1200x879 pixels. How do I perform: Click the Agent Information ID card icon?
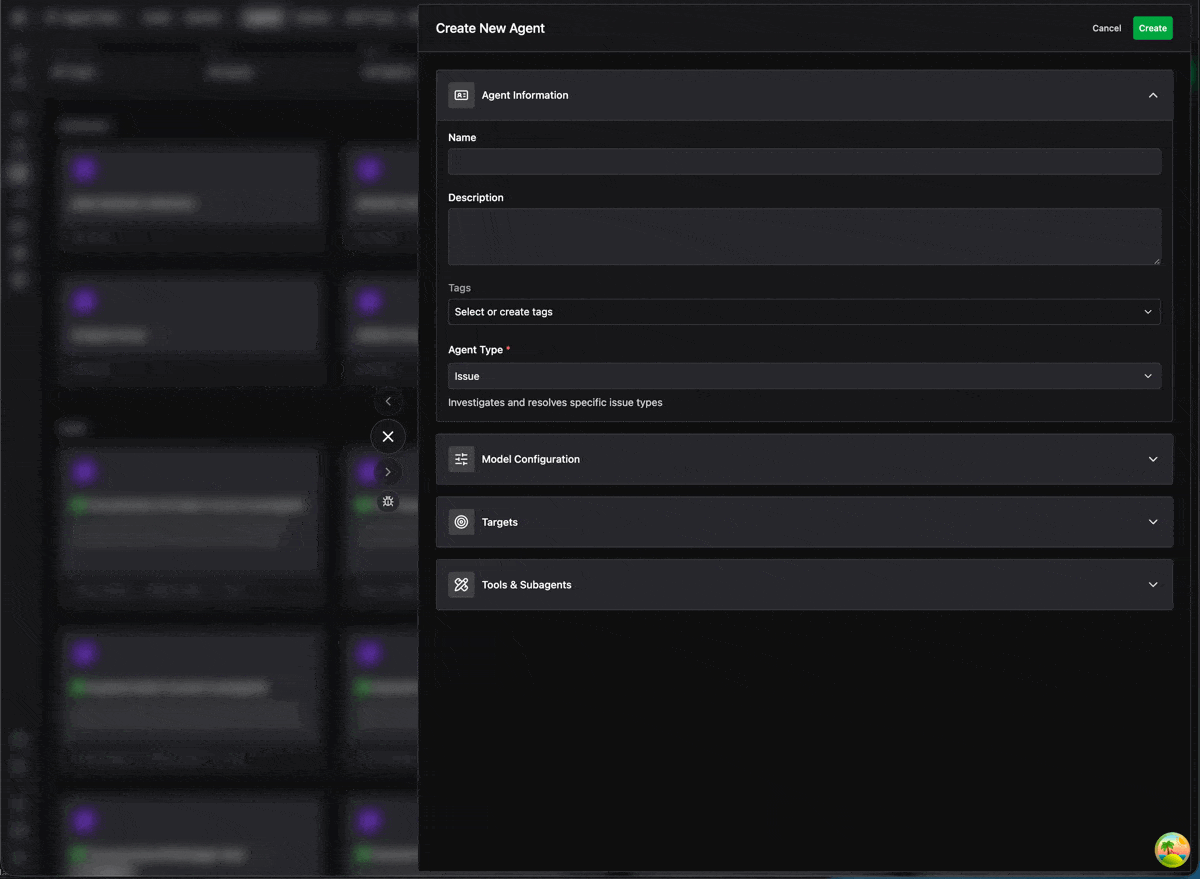(x=461, y=95)
